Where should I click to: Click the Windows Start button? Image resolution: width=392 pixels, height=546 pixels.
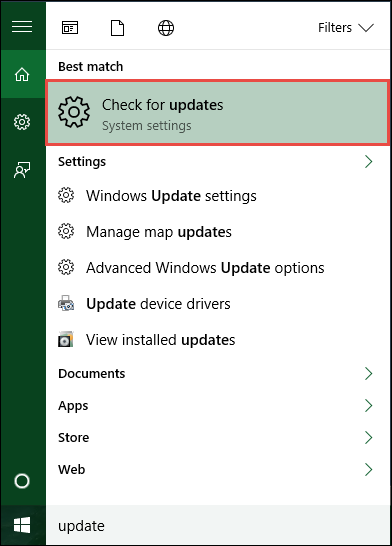[22, 525]
